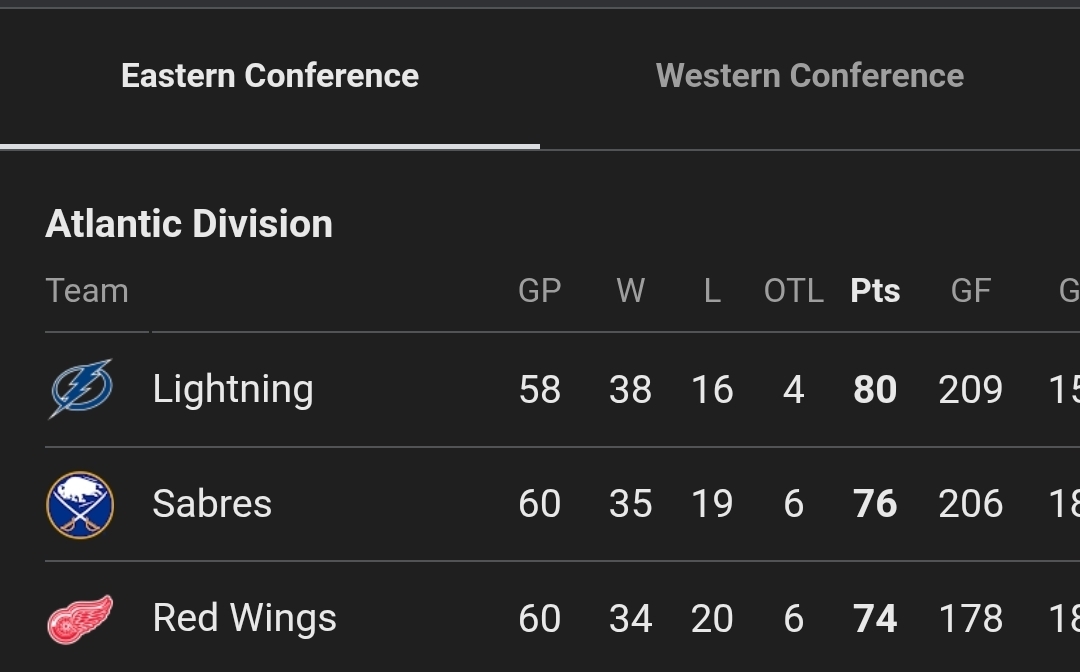Click Lightning's 80 points value
The image size is (1080, 672).
tap(875, 389)
